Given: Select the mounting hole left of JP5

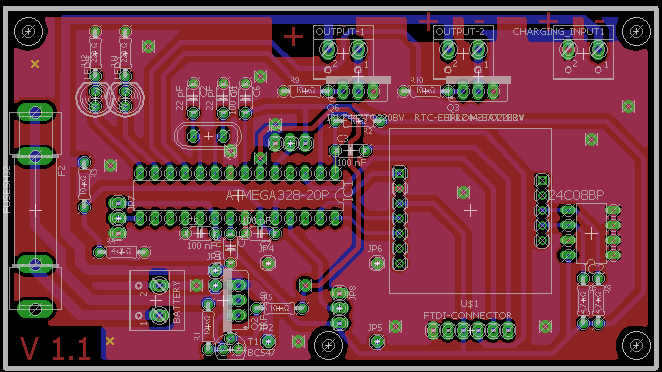Looking at the screenshot, I should (x=328, y=346).
